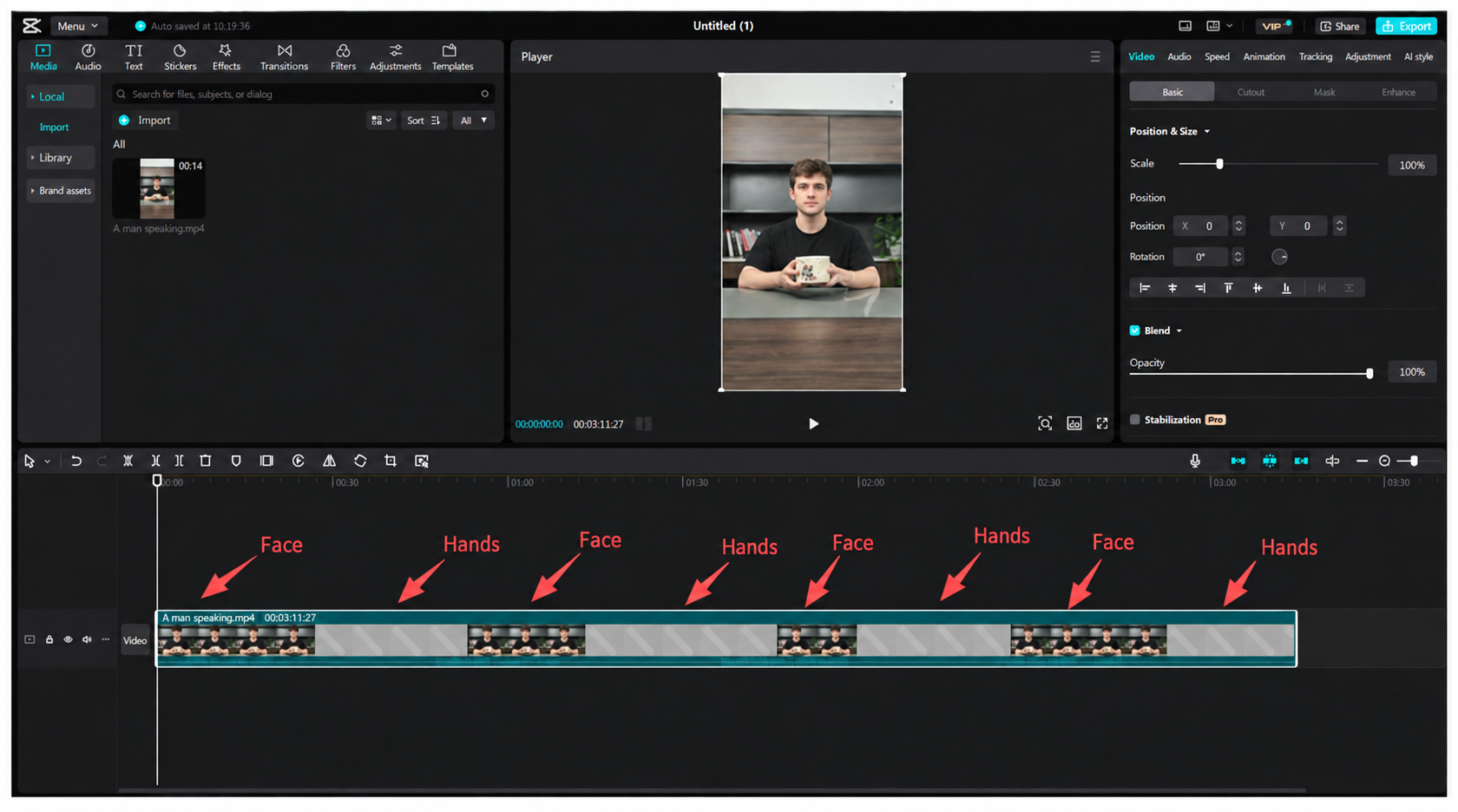
Task: Open the Stickers panel
Action: click(180, 57)
